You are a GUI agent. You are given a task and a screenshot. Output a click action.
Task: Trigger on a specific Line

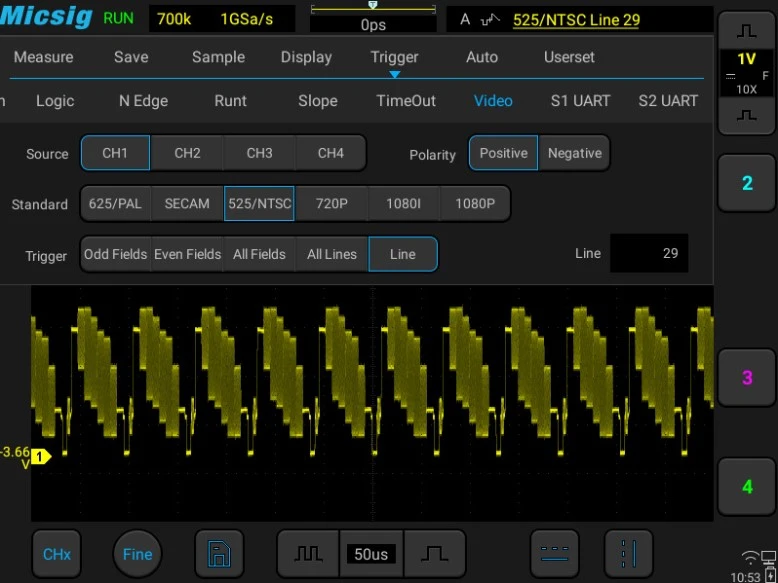coord(403,254)
